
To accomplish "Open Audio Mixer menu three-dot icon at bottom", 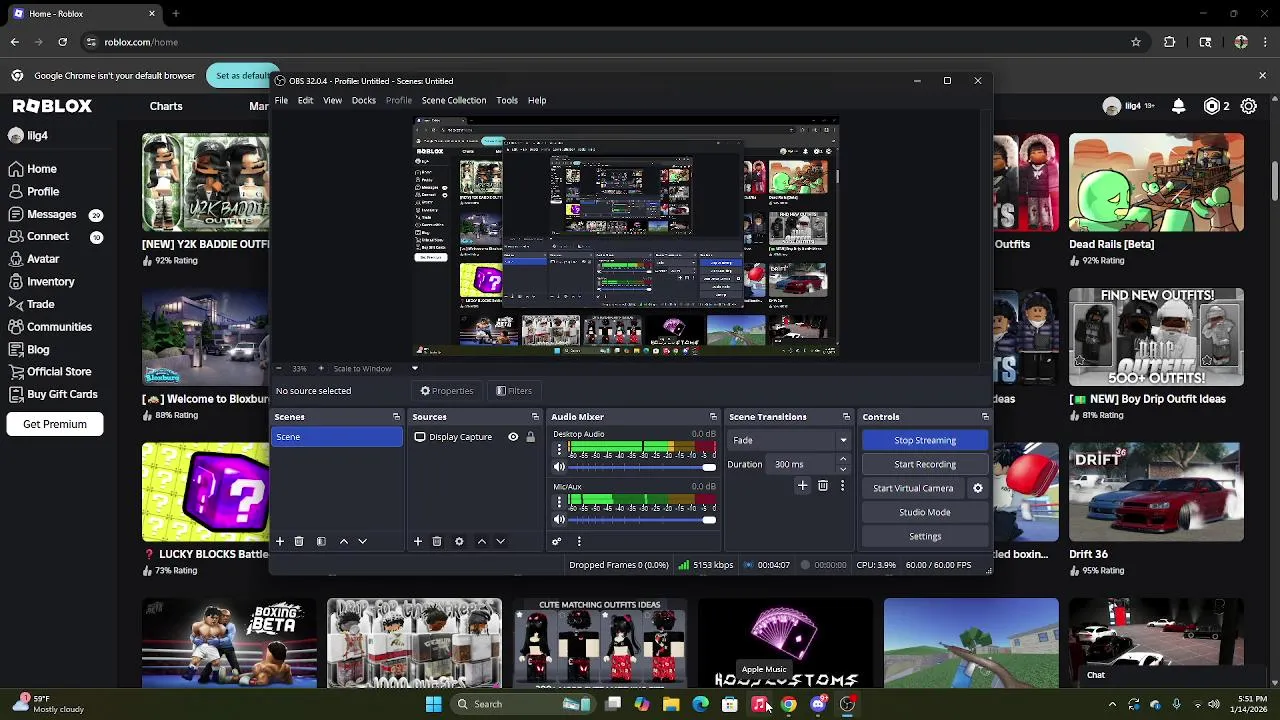I will pyautogui.click(x=579, y=541).
